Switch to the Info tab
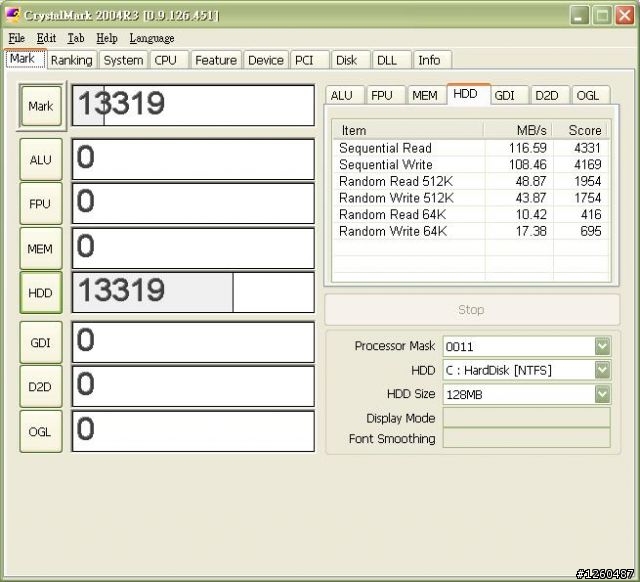 click(x=432, y=60)
